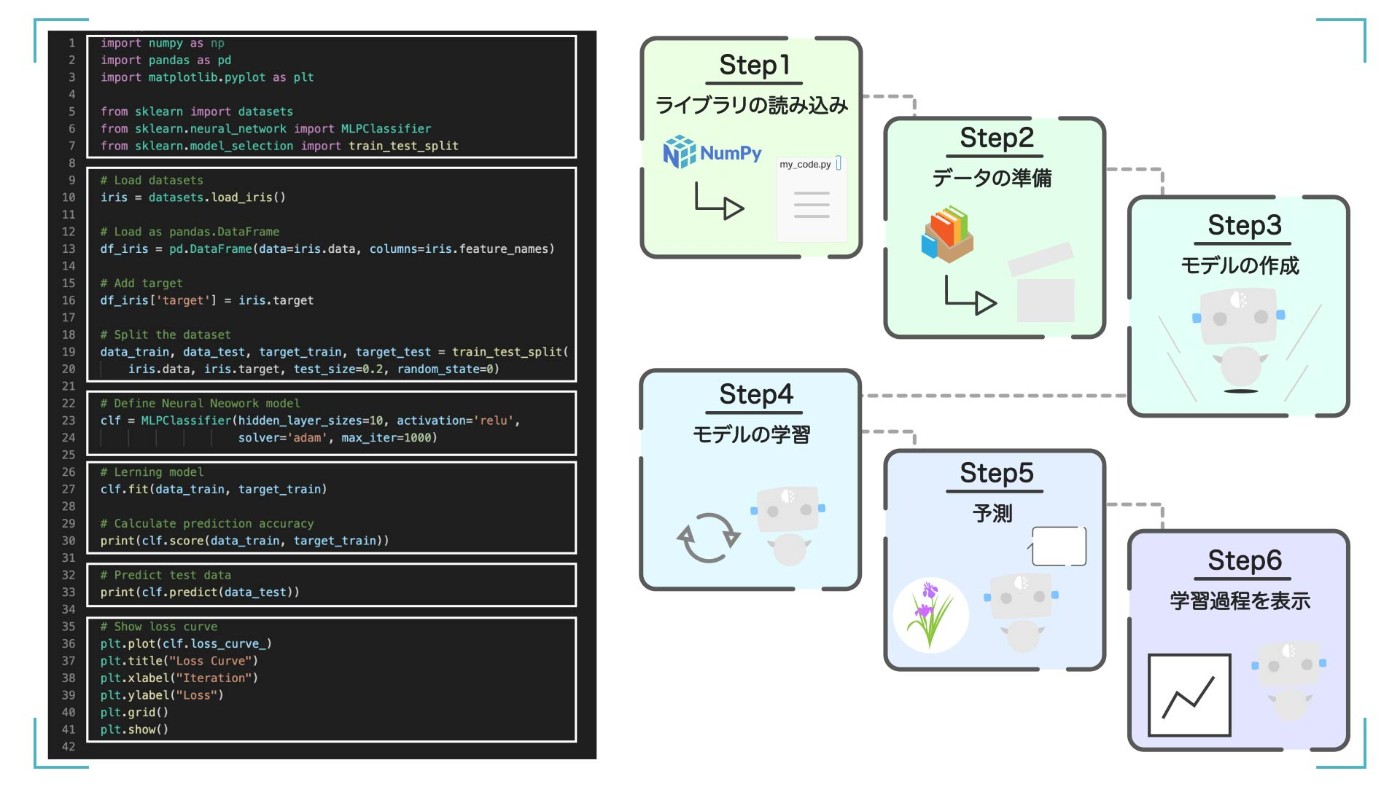Click the モデルの学習 label
Screen dimensions: 1400x787
coord(751,435)
